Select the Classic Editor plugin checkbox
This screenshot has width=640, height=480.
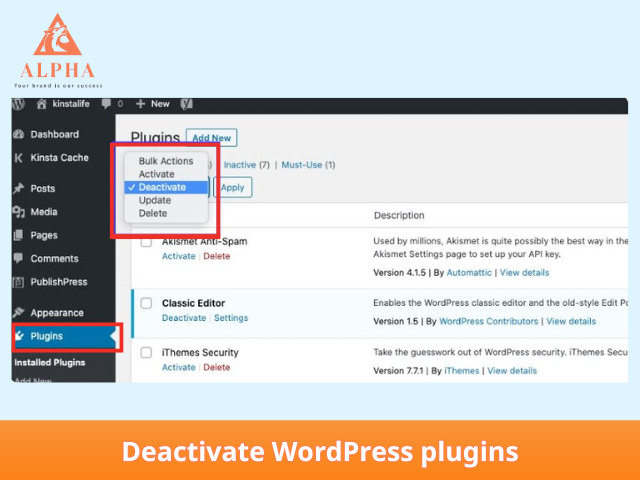pos(146,303)
